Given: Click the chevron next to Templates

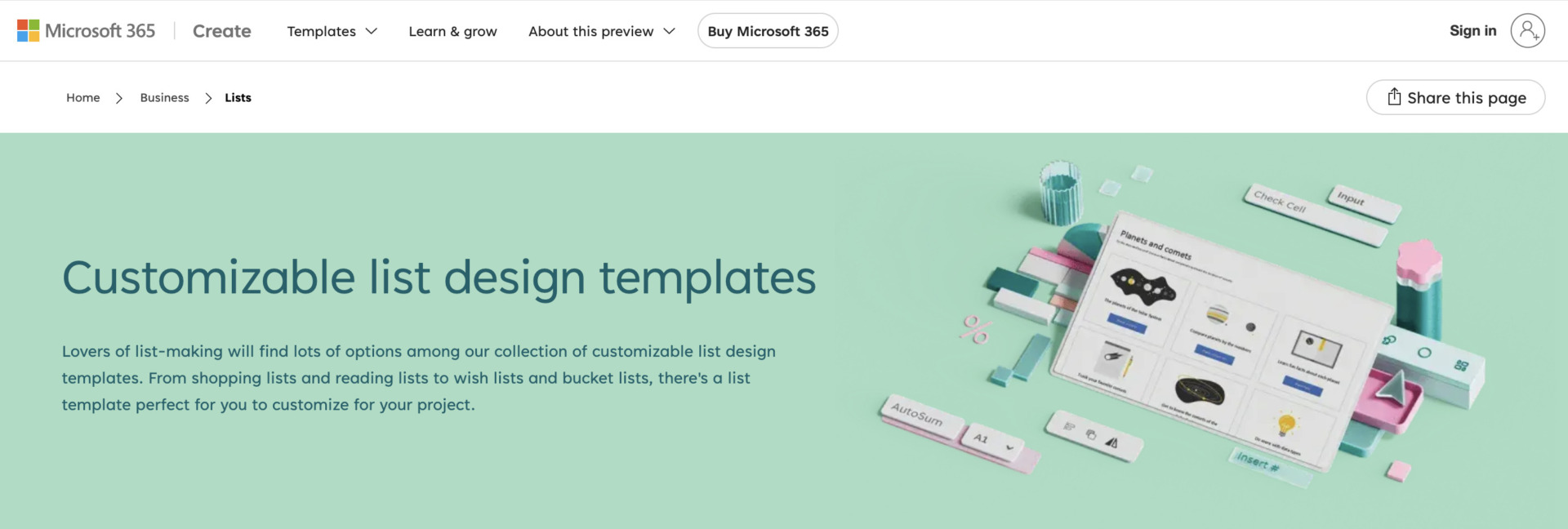Looking at the screenshot, I should click(371, 31).
